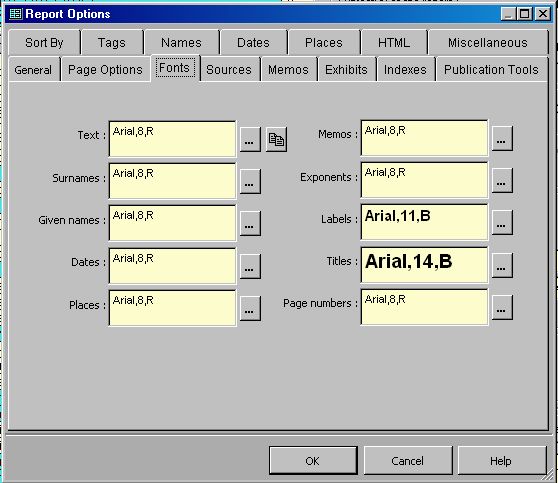
Task: Click the Titles font field showing Arial,14,B
Action: 424,265
